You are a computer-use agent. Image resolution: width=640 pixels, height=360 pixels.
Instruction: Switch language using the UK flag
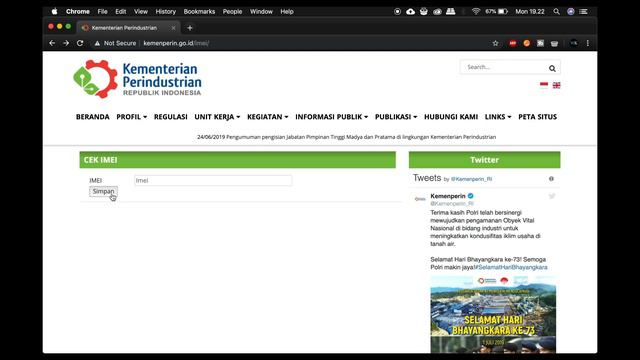556,85
